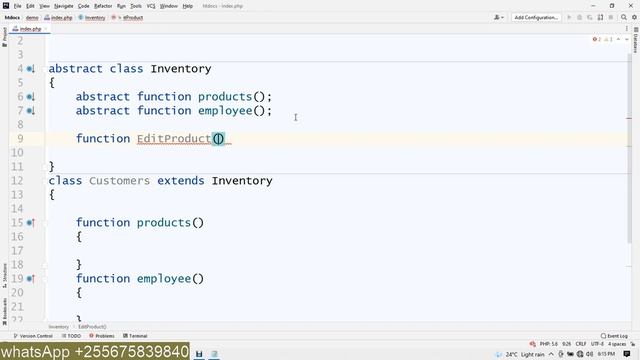Screen dimensions: 640x360
Task: Click the taskbar clock showing 9:15 PM
Action: coord(606,354)
